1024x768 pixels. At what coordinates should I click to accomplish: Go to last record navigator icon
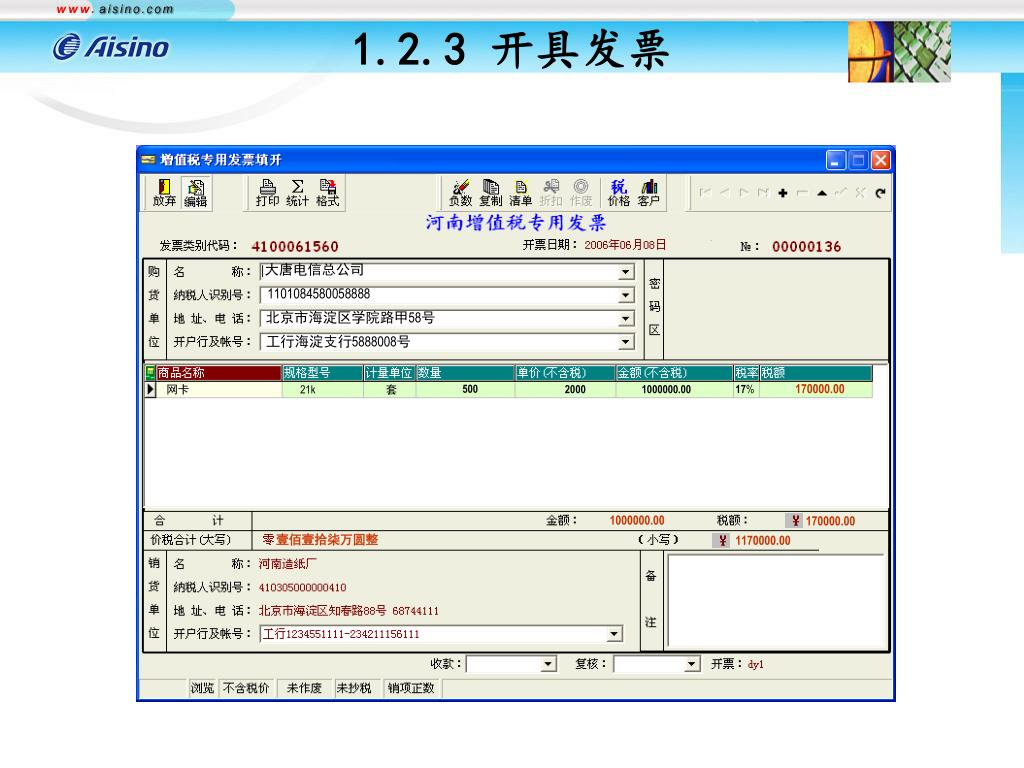[x=763, y=193]
